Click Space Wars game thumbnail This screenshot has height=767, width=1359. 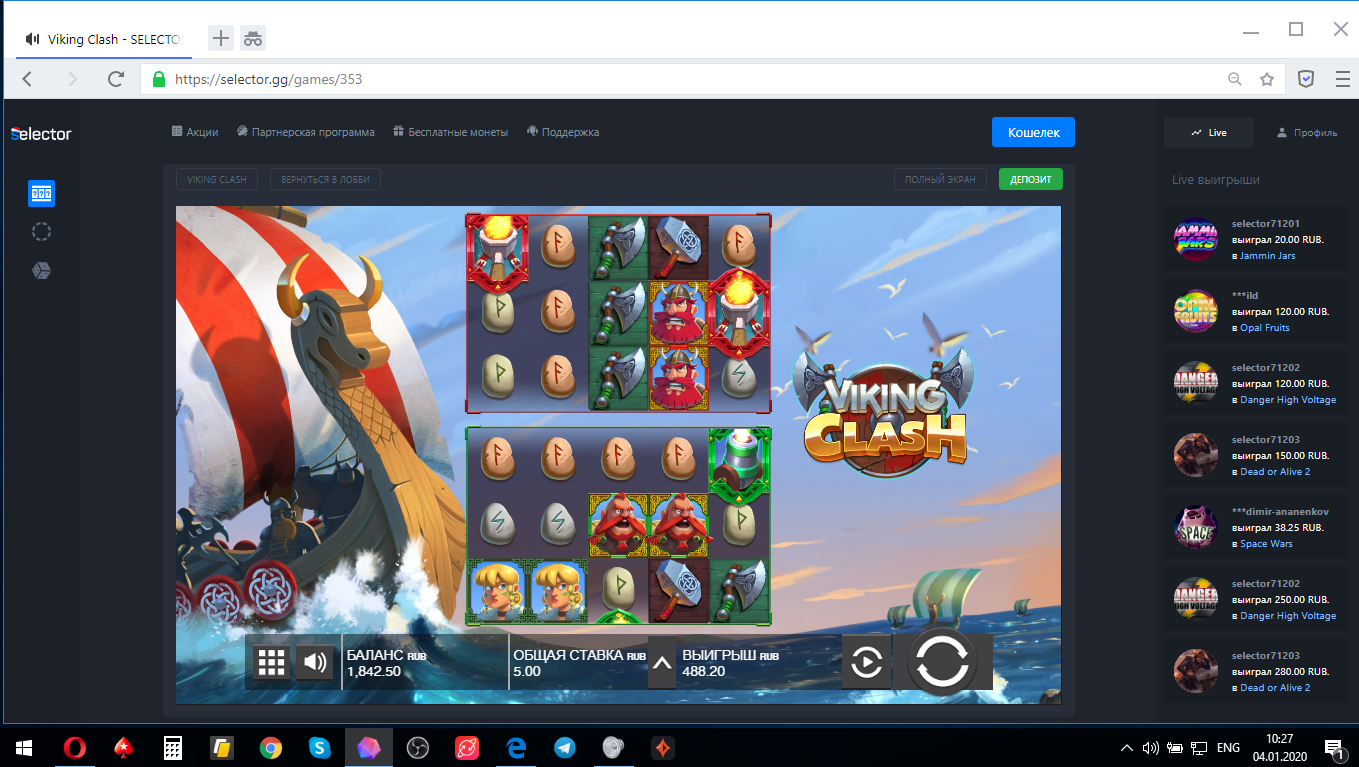tap(1195, 528)
